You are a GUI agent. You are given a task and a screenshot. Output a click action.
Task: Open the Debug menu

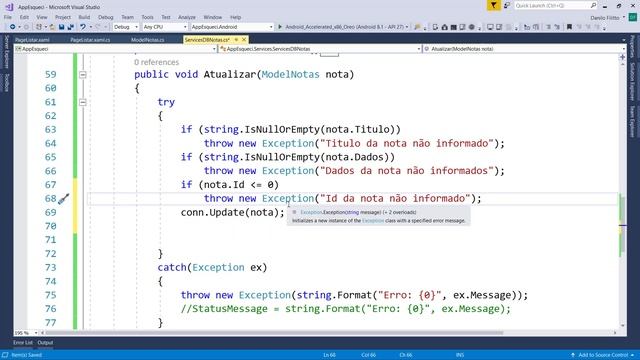(x=105, y=17)
